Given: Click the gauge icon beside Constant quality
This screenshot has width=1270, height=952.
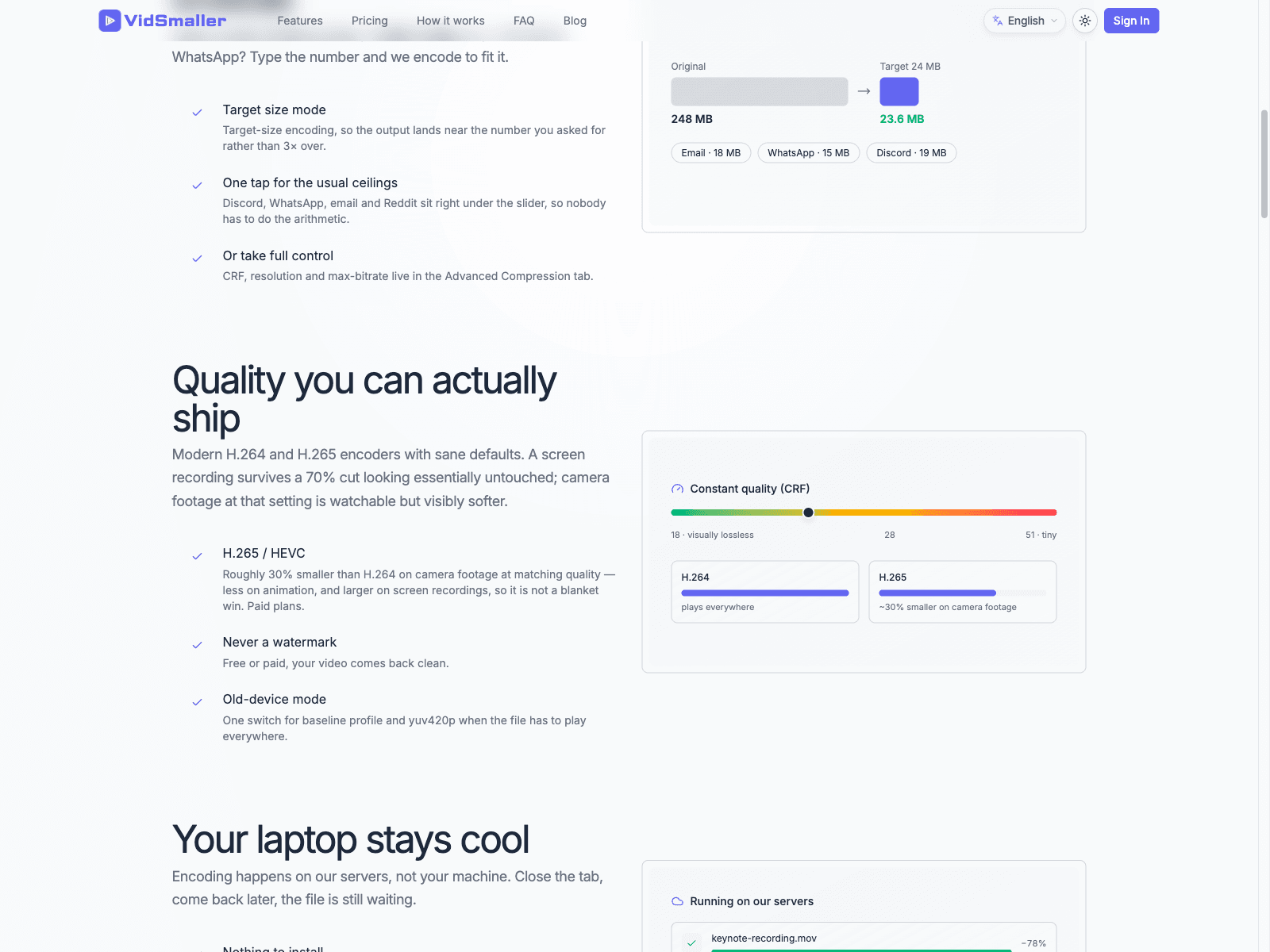Looking at the screenshot, I should pyautogui.click(x=677, y=489).
